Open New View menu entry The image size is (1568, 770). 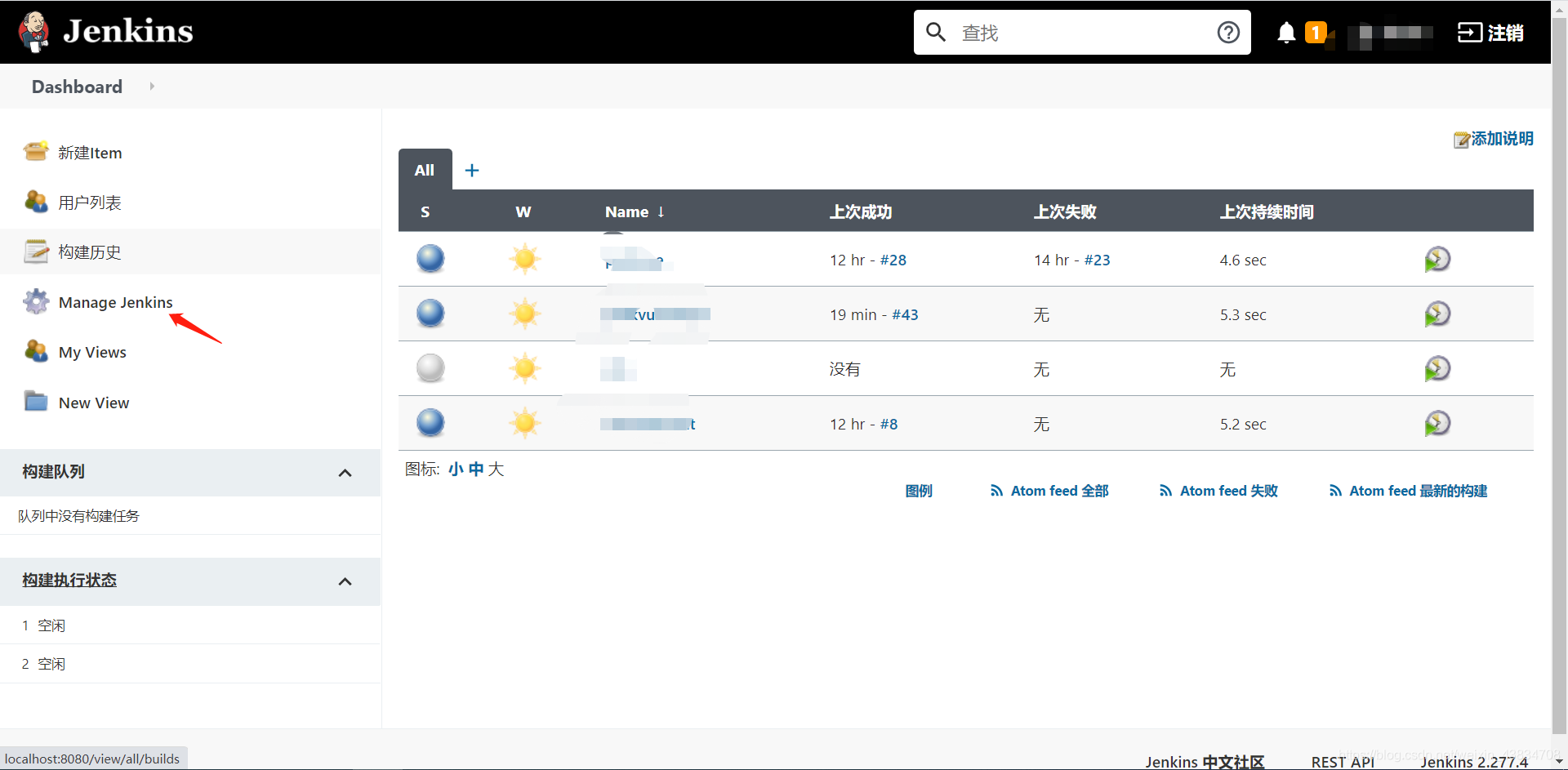click(94, 403)
